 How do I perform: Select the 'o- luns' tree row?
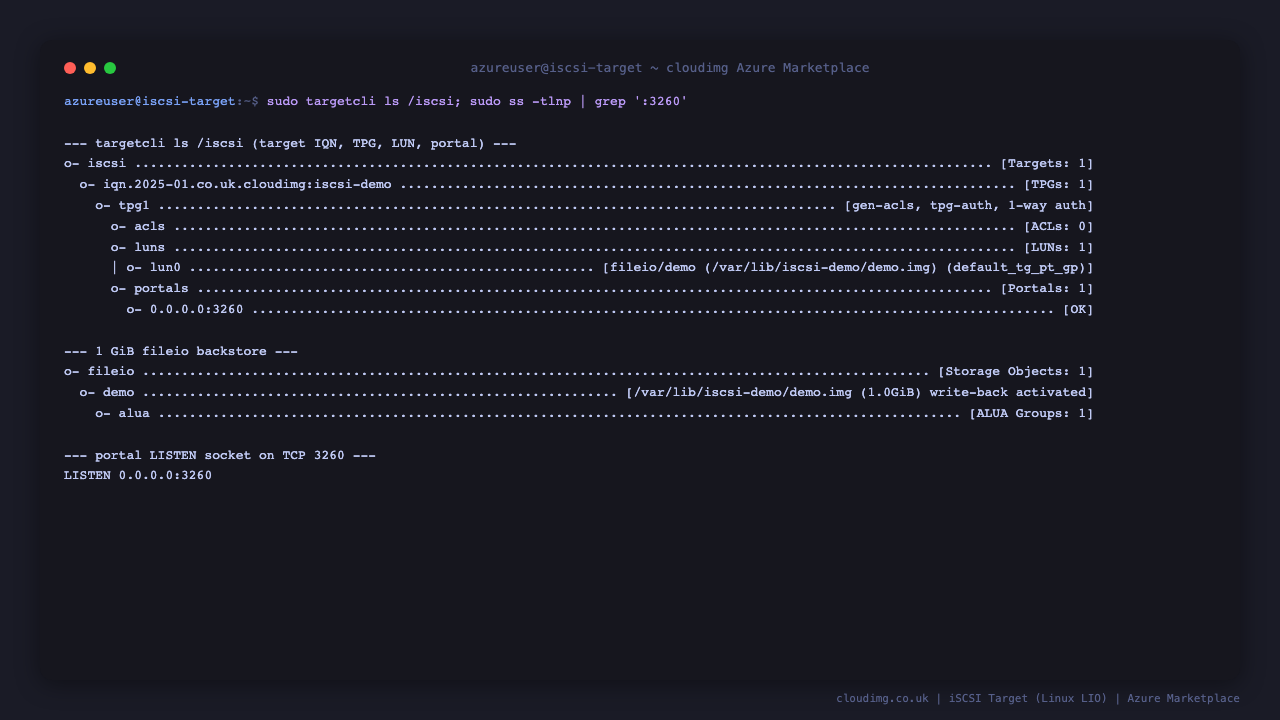602,247
